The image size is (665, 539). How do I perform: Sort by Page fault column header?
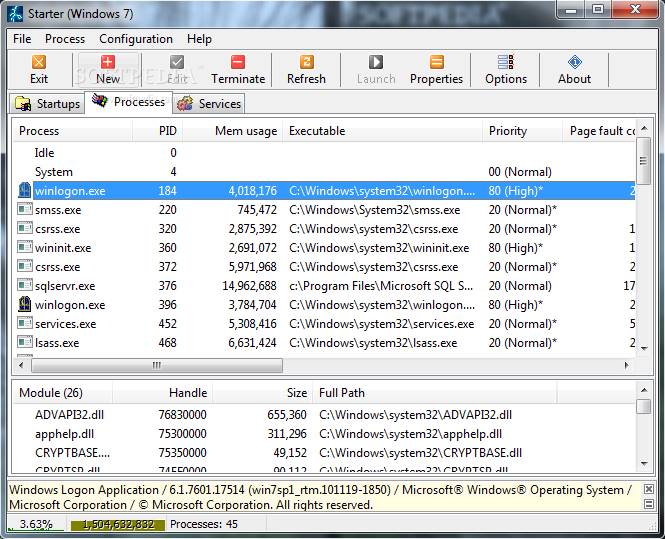click(x=599, y=131)
